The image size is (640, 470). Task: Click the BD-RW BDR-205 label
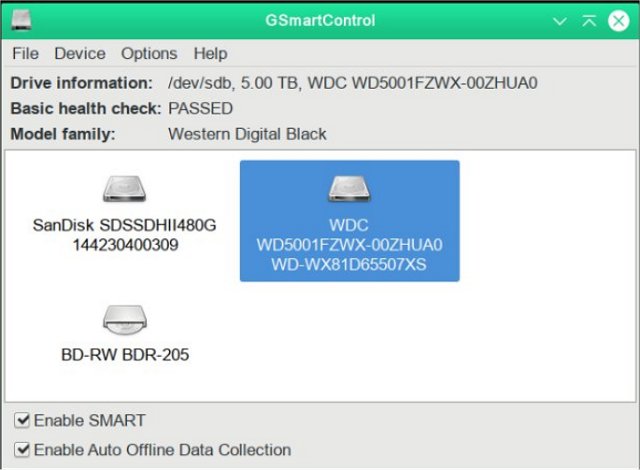pyautogui.click(x=125, y=355)
